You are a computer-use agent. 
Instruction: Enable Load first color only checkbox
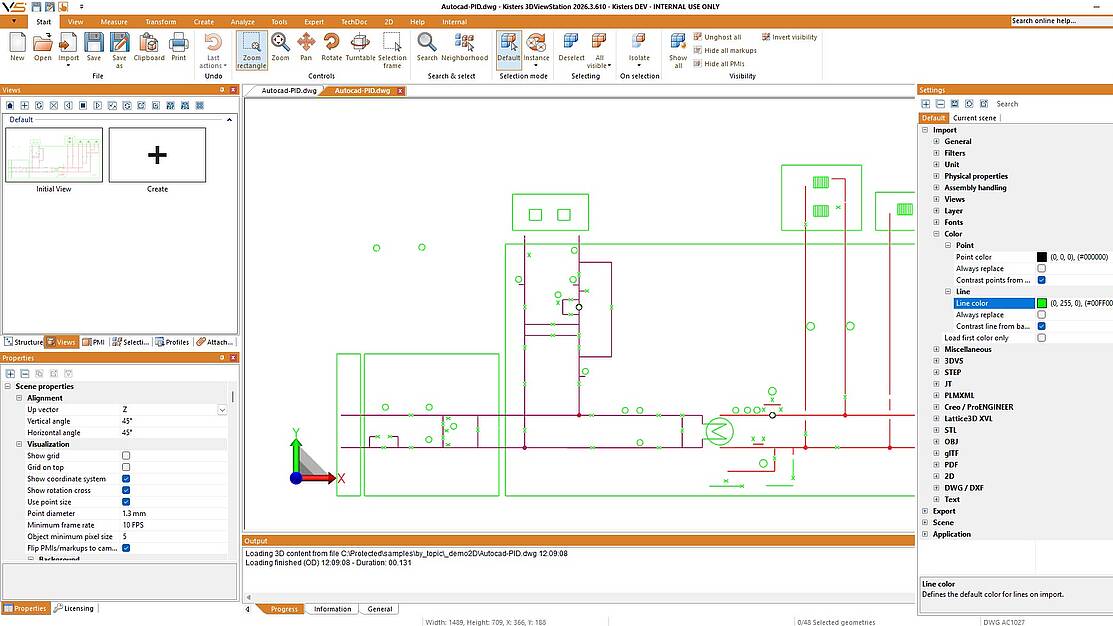click(x=1041, y=338)
